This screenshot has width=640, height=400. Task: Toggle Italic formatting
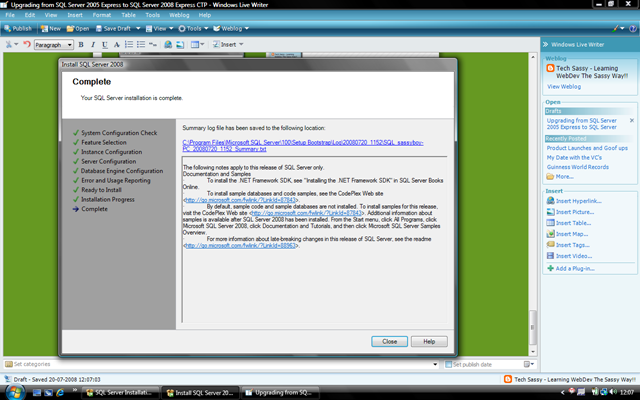click(x=93, y=44)
